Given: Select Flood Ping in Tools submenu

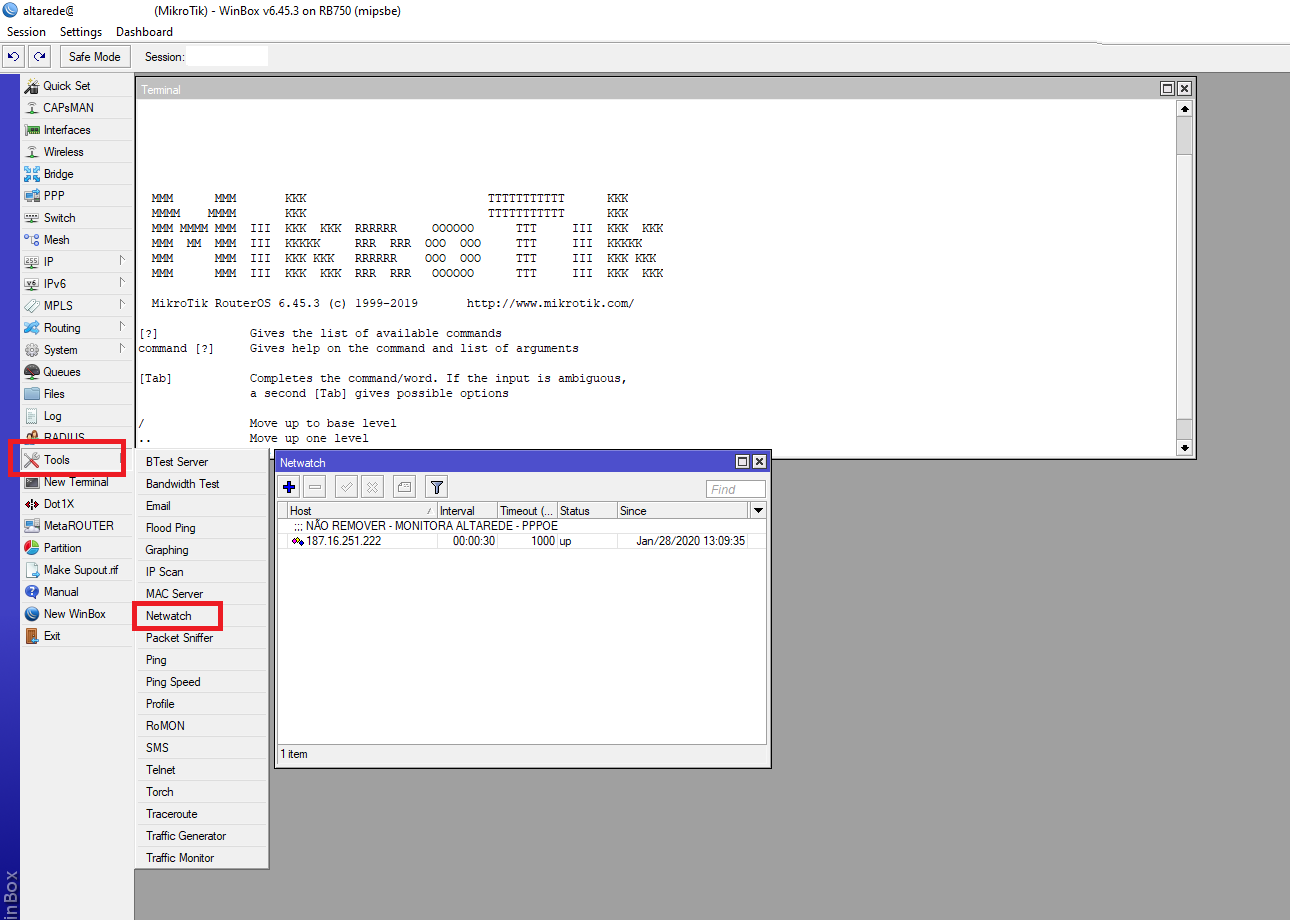Looking at the screenshot, I should click(202, 528).
